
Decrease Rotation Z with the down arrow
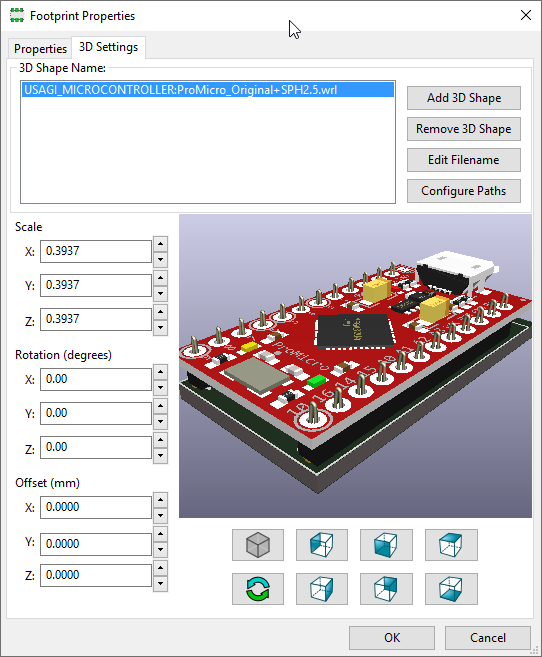click(160, 455)
